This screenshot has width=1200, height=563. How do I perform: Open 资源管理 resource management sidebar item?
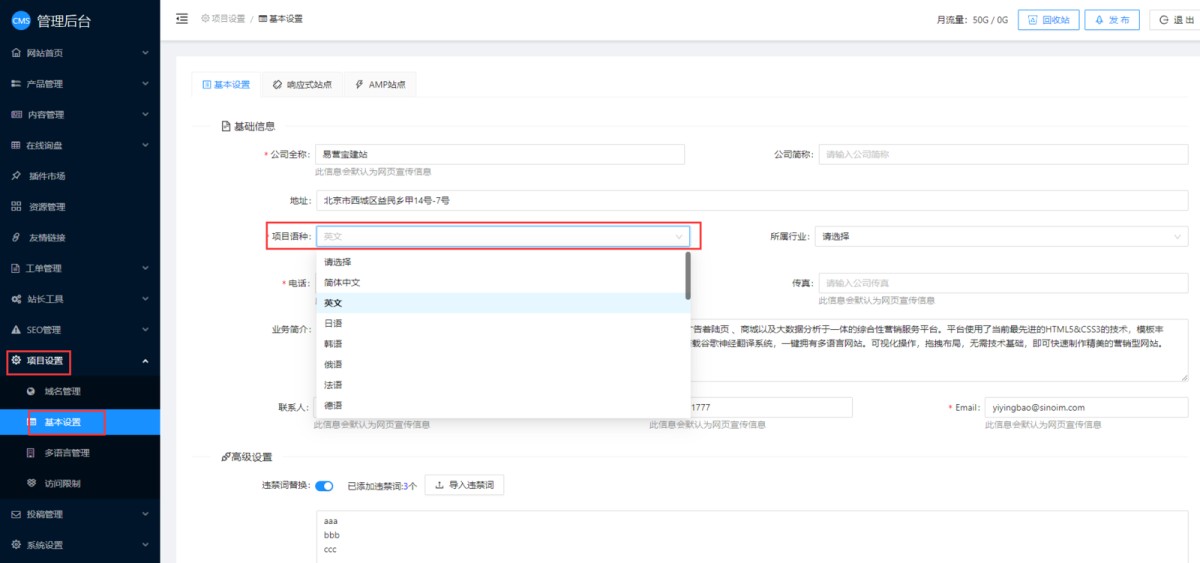pos(46,207)
